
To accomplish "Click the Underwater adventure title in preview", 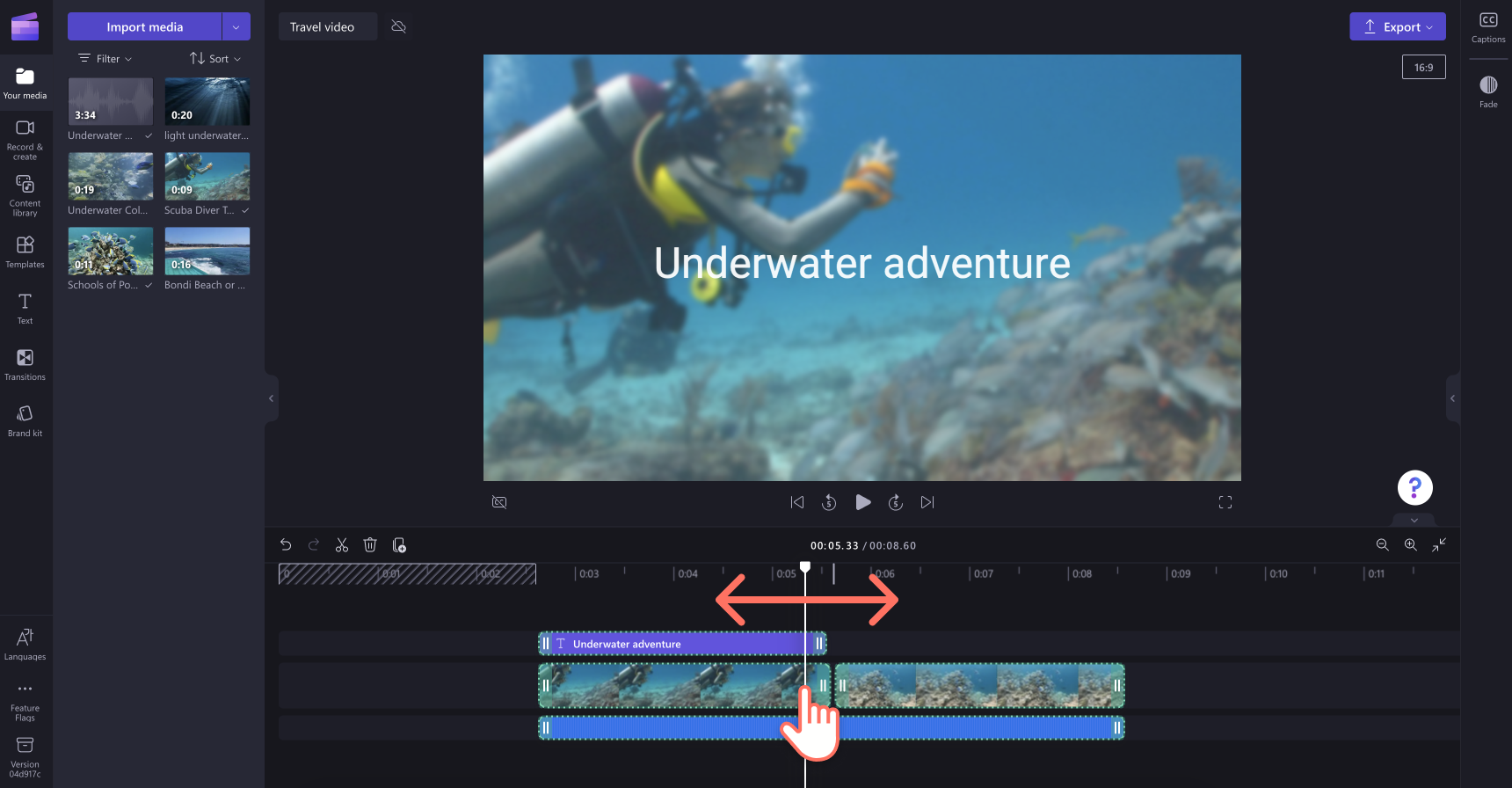I will (x=862, y=263).
